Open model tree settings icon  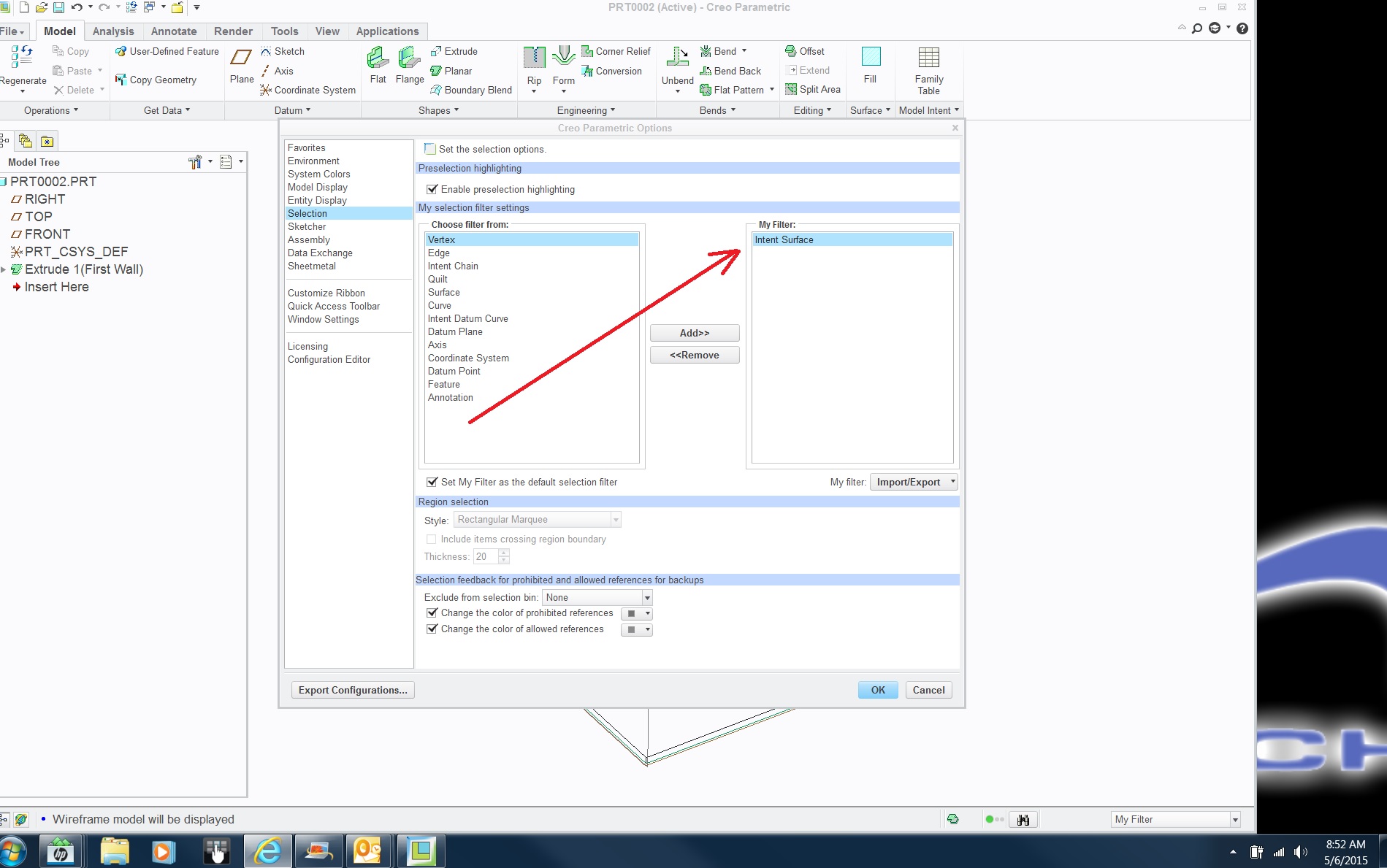[195, 162]
